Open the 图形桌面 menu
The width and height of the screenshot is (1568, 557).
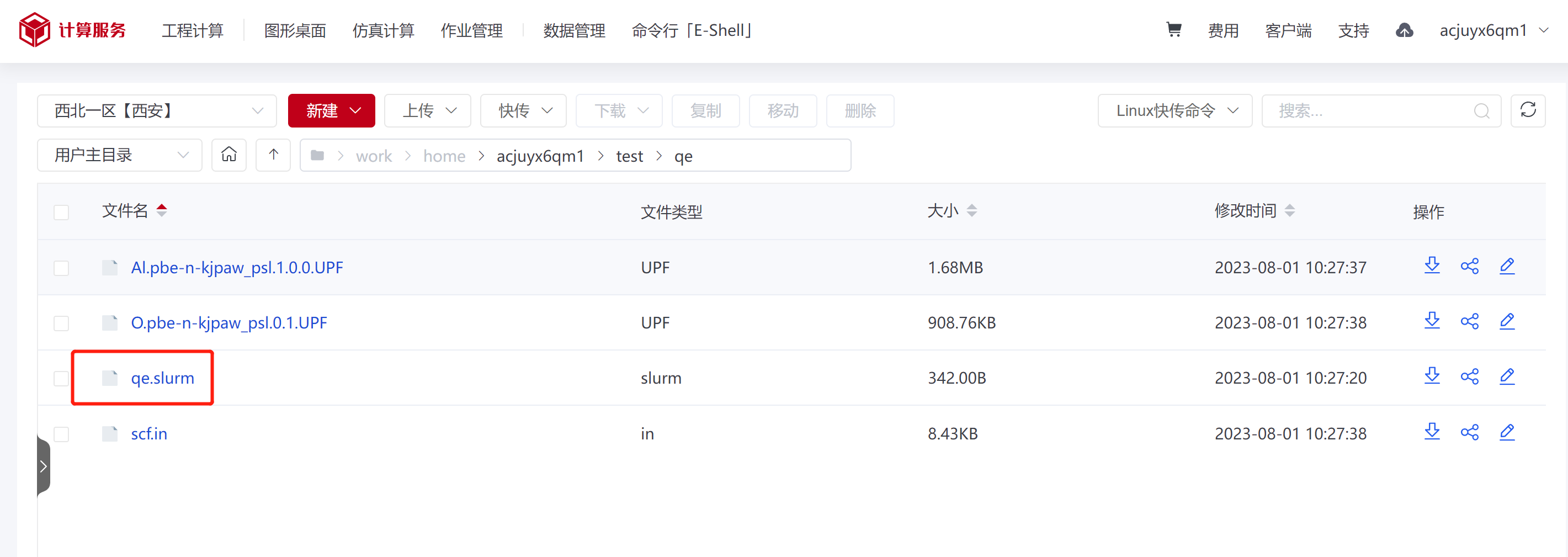[x=295, y=30]
